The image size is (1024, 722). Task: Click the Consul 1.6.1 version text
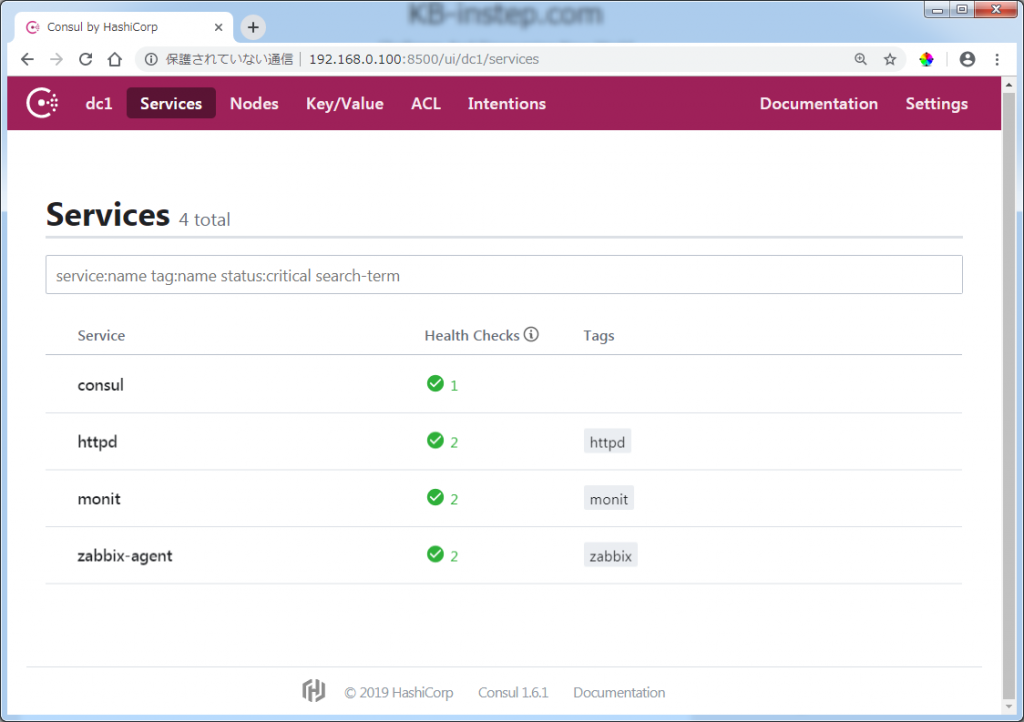tap(513, 693)
